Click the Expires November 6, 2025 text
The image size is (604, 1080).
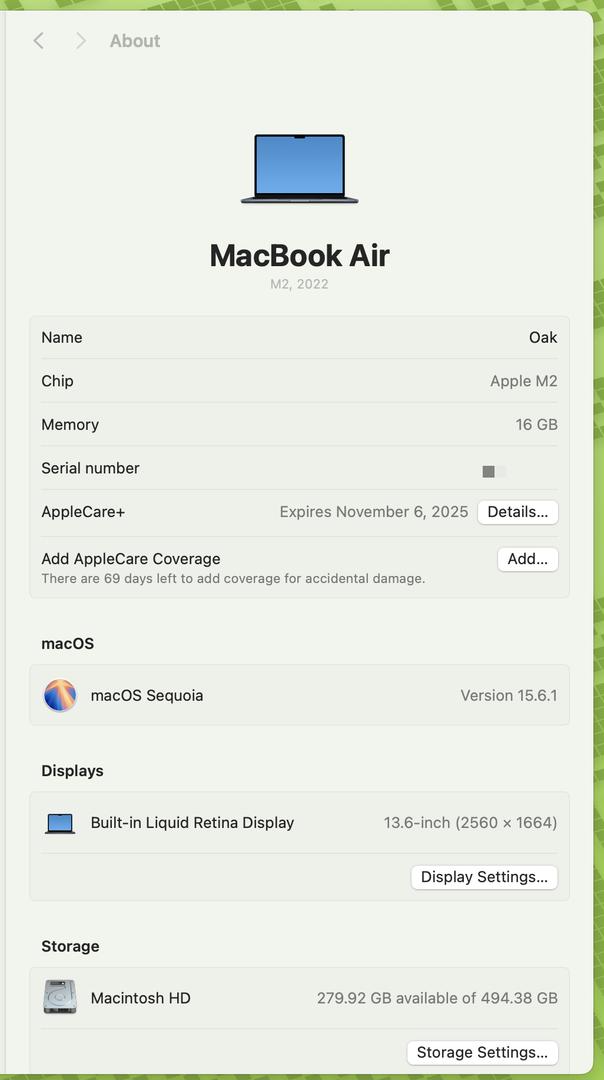click(374, 512)
